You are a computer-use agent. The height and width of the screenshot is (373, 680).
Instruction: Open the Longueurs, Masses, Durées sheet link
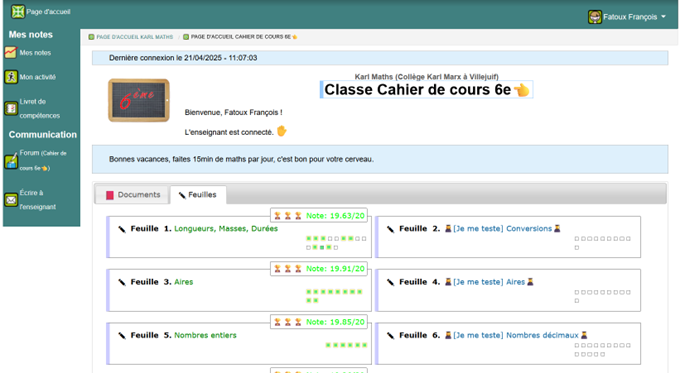tap(226, 229)
